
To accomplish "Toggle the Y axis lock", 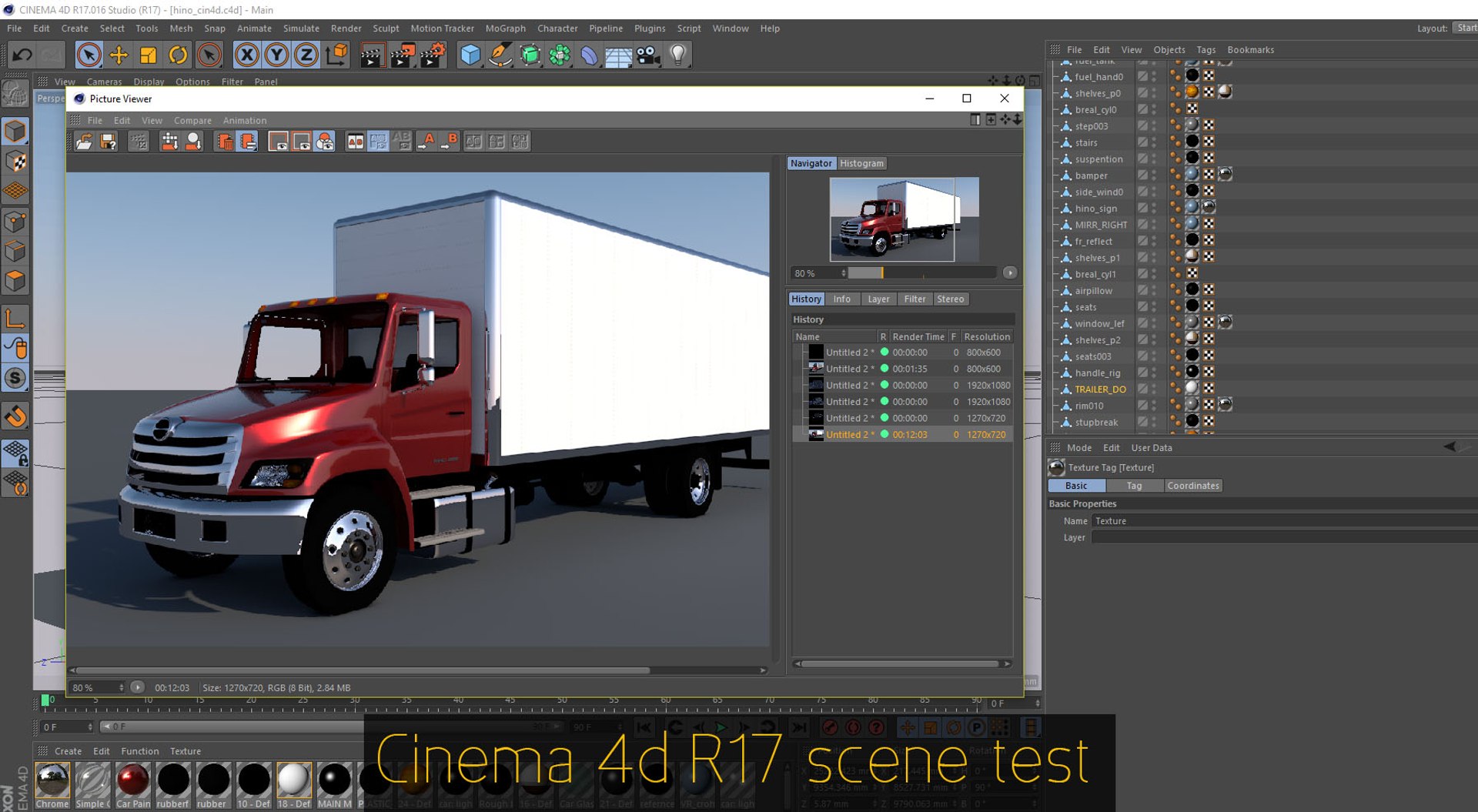I will point(276,55).
